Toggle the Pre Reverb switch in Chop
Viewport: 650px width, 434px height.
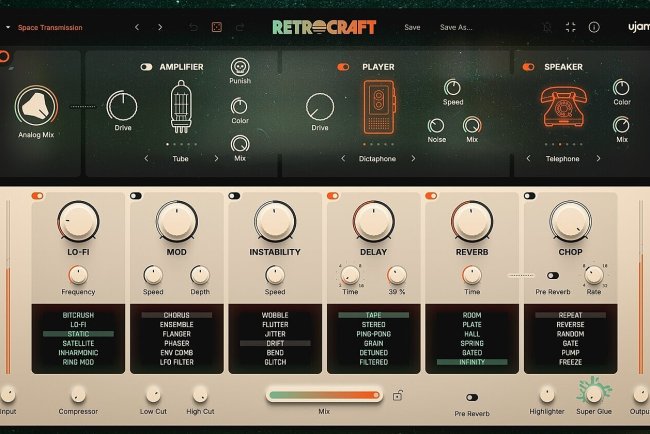pyautogui.click(x=553, y=275)
